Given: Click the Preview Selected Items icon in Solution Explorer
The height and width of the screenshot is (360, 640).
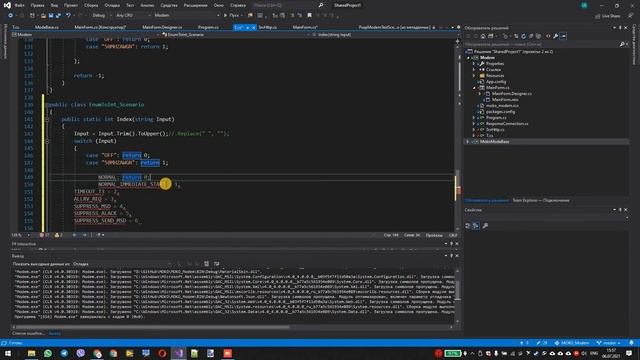Looking at the screenshot, I should coord(563,36).
